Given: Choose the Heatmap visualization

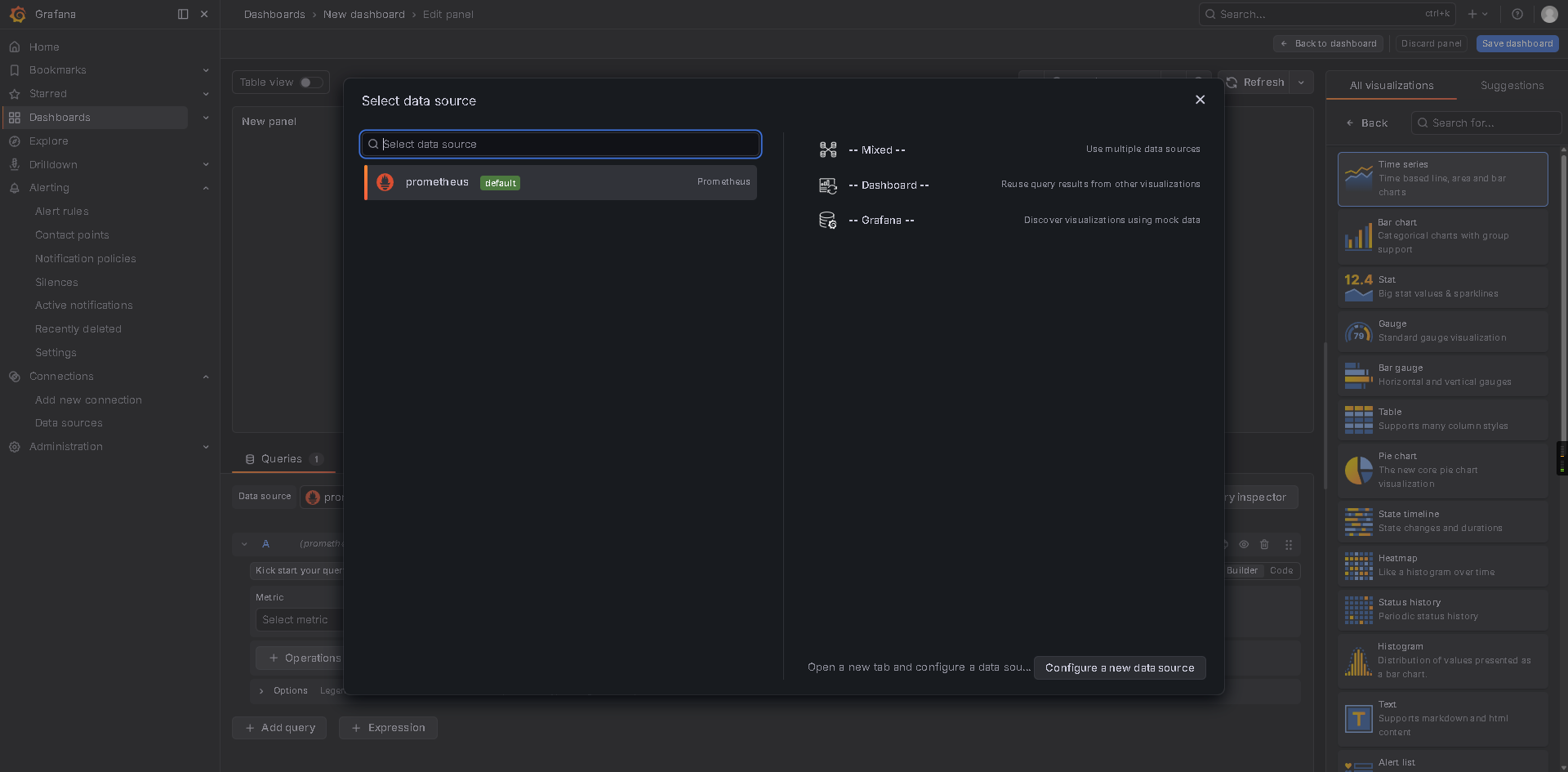Looking at the screenshot, I should (1442, 565).
